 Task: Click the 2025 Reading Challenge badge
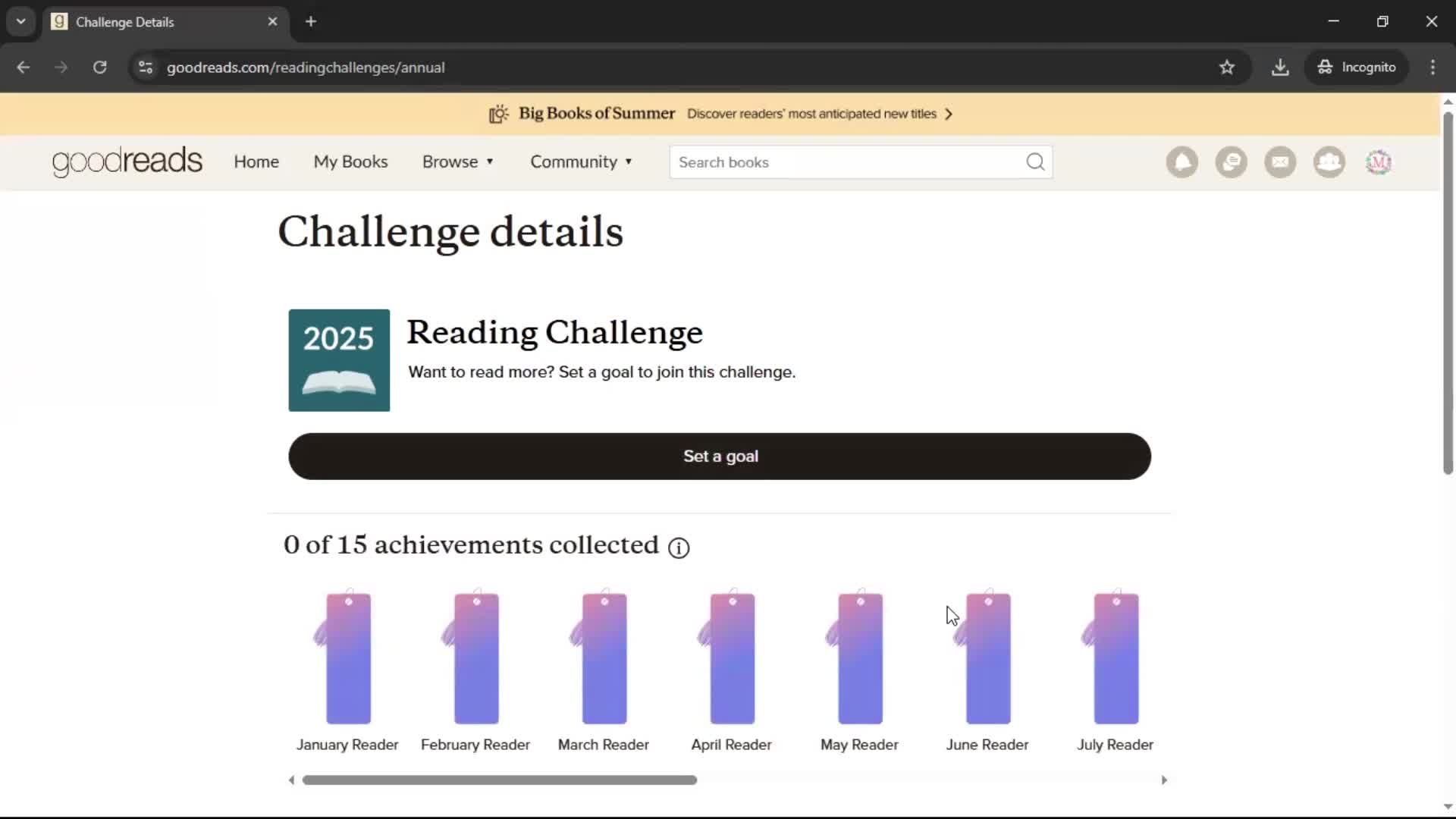pyautogui.click(x=339, y=360)
